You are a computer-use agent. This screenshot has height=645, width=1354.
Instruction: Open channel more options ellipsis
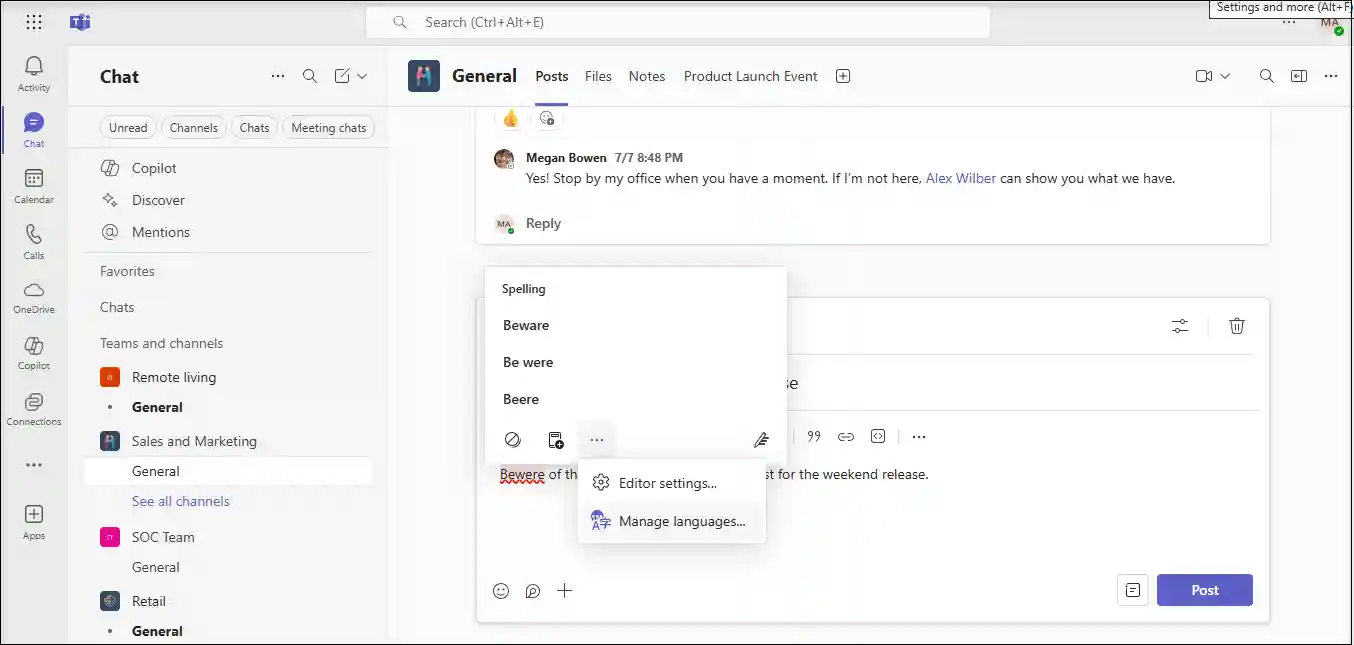pos(1331,76)
